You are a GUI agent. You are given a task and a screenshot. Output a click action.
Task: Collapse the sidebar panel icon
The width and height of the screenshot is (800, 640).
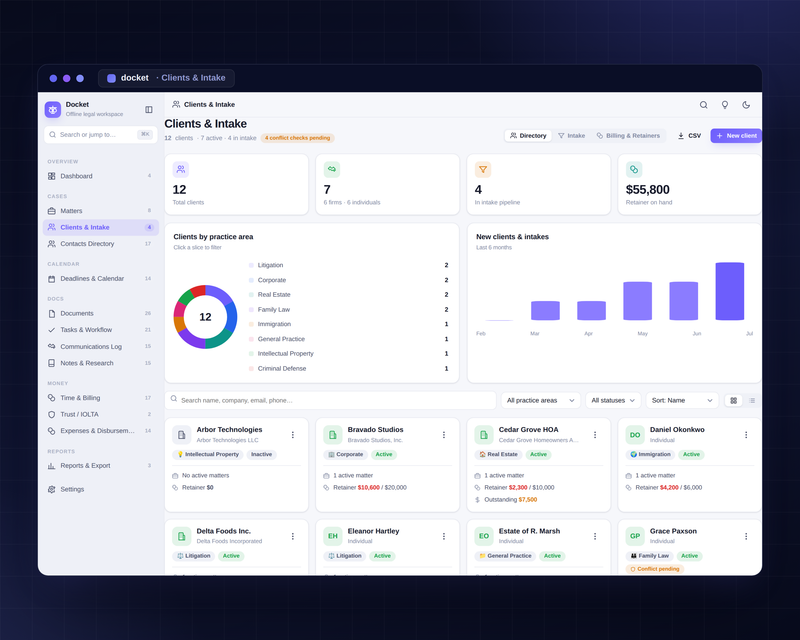(x=148, y=110)
